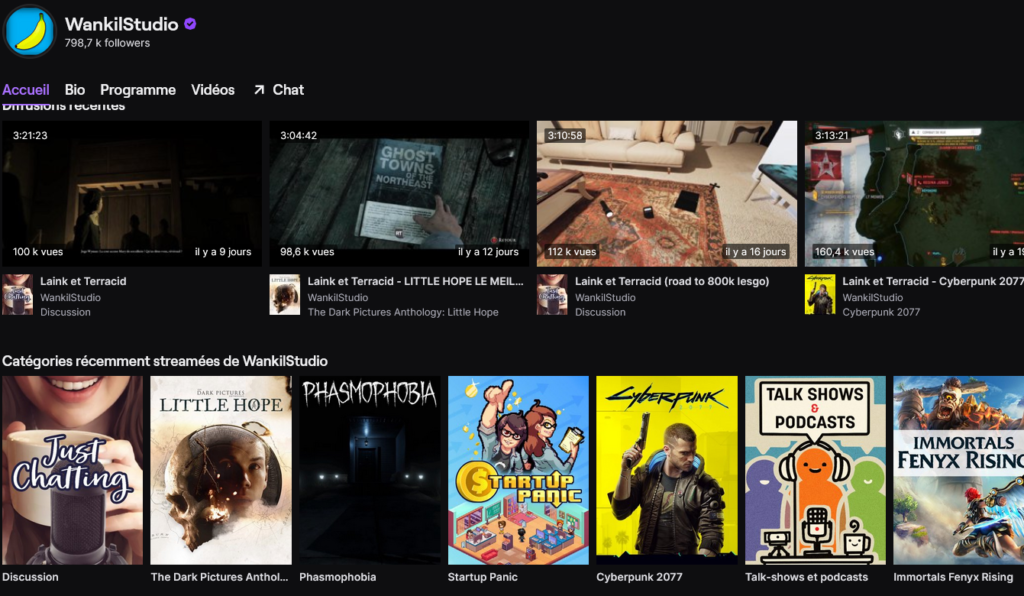Open the Cyberpunk 2077 category cover
Image resolution: width=1024 pixels, height=596 pixels.
point(667,470)
